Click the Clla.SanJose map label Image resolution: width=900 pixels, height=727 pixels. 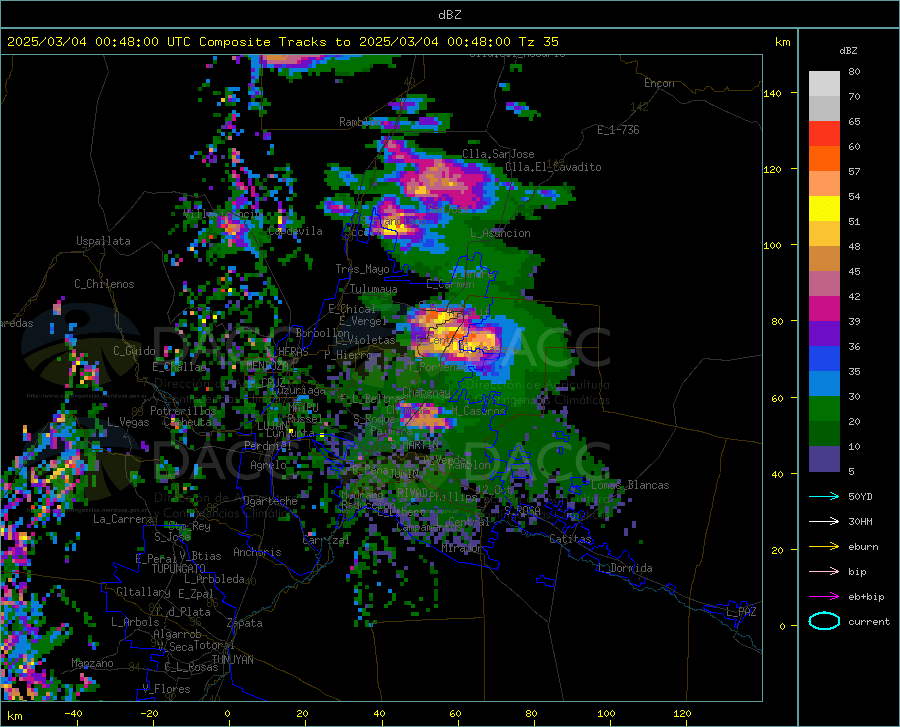click(x=498, y=154)
